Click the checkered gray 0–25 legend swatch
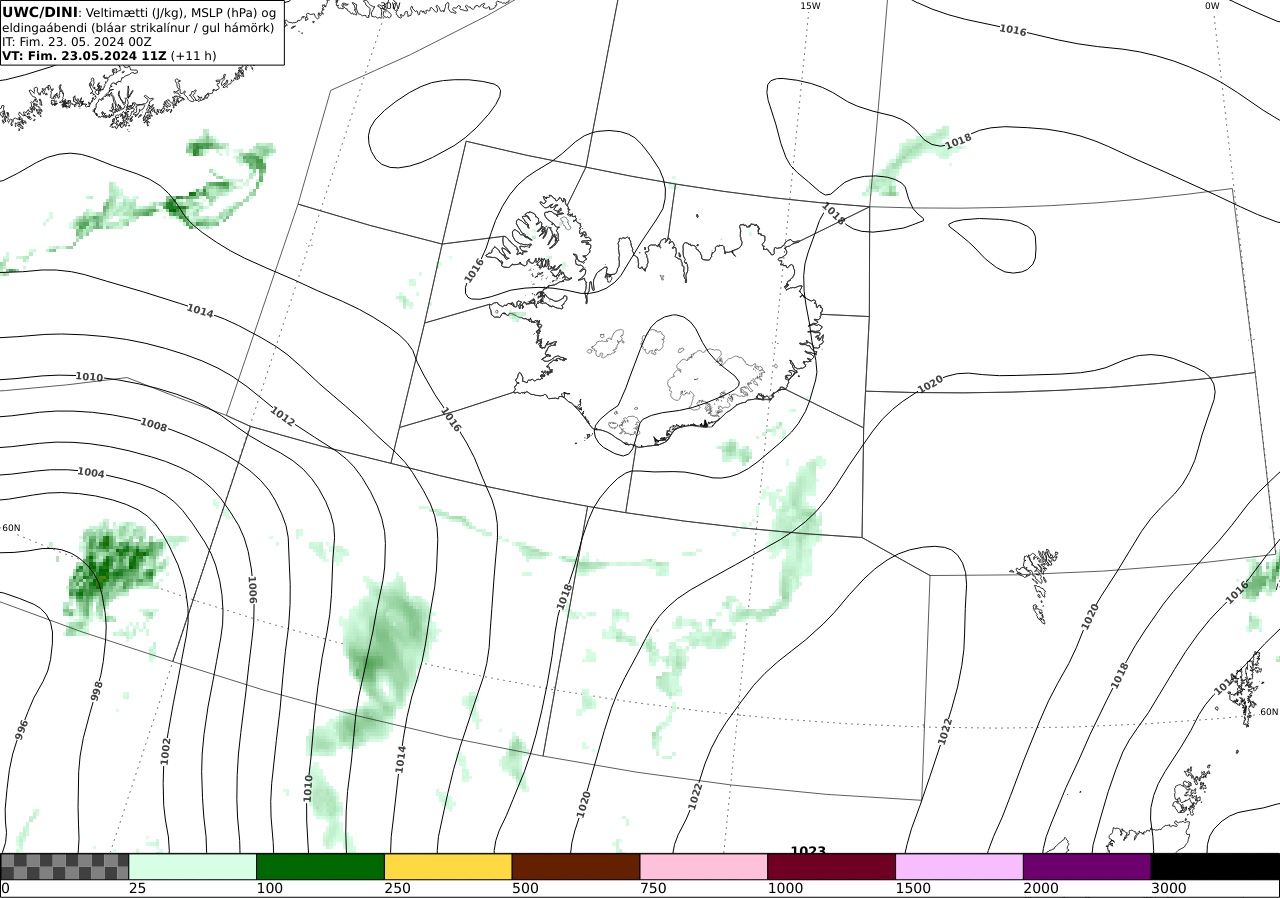This screenshot has height=898, width=1280. pyautogui.click(x=65, y=866)
